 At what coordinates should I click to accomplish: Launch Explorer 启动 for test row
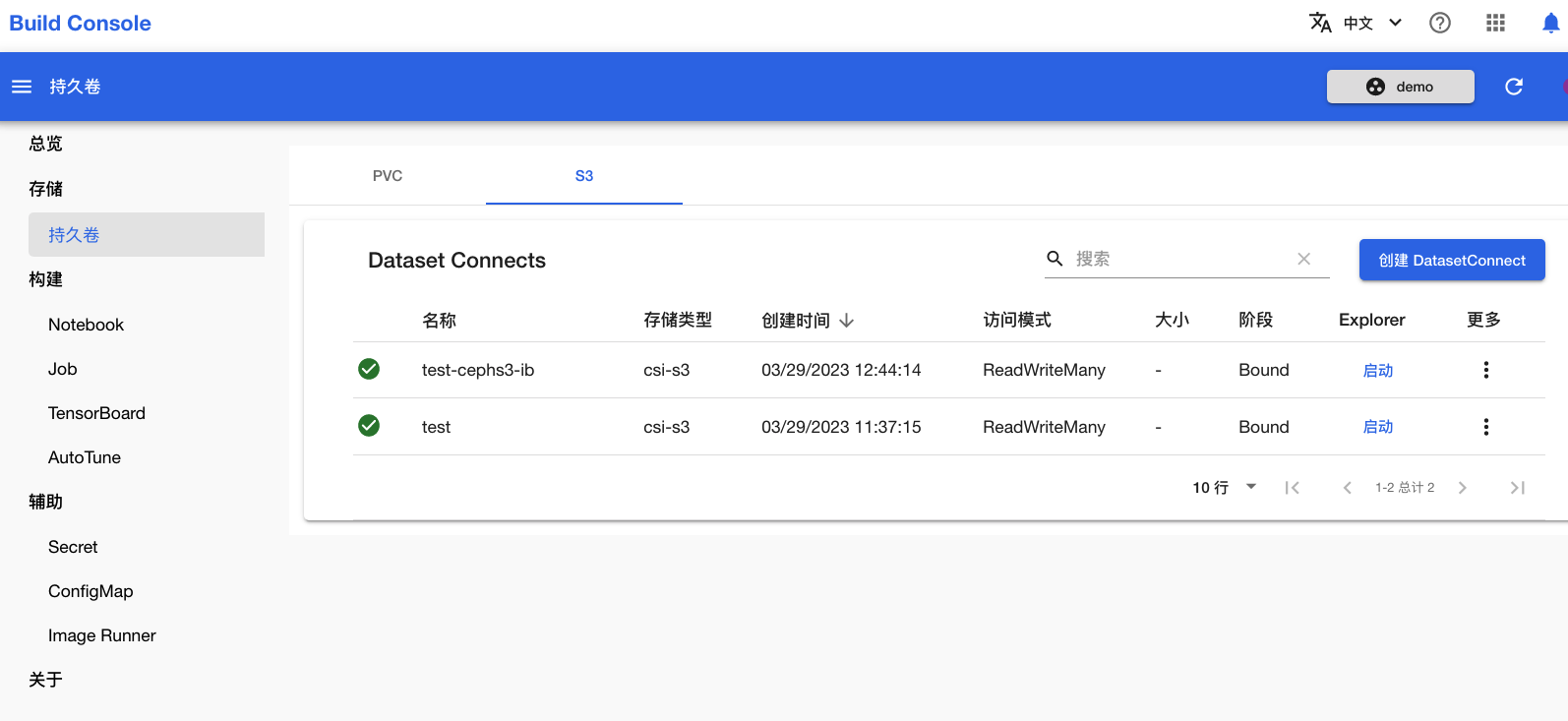pyautogui.click(x=1377, y=427)
